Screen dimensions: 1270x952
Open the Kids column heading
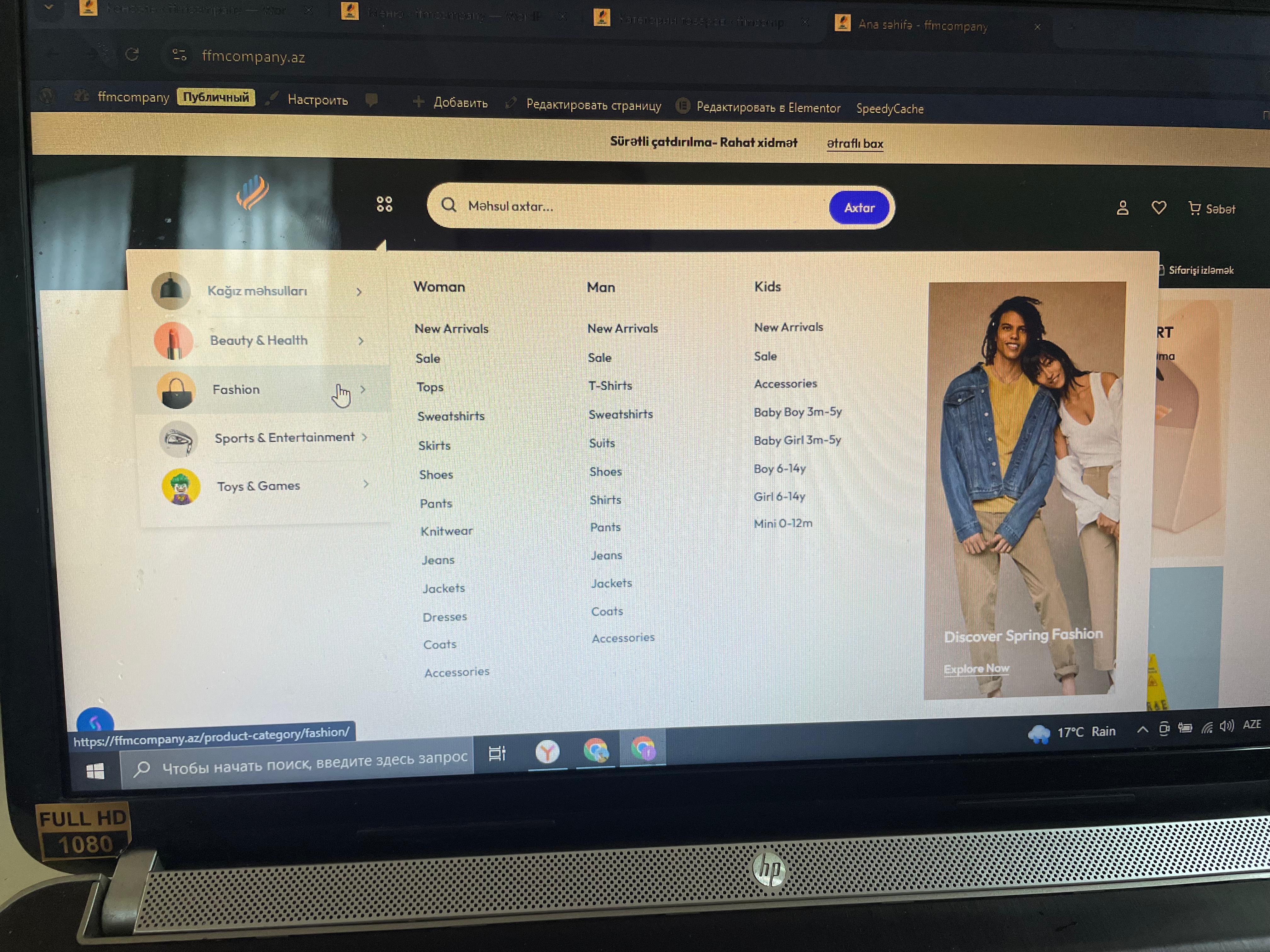pos(767,286)
